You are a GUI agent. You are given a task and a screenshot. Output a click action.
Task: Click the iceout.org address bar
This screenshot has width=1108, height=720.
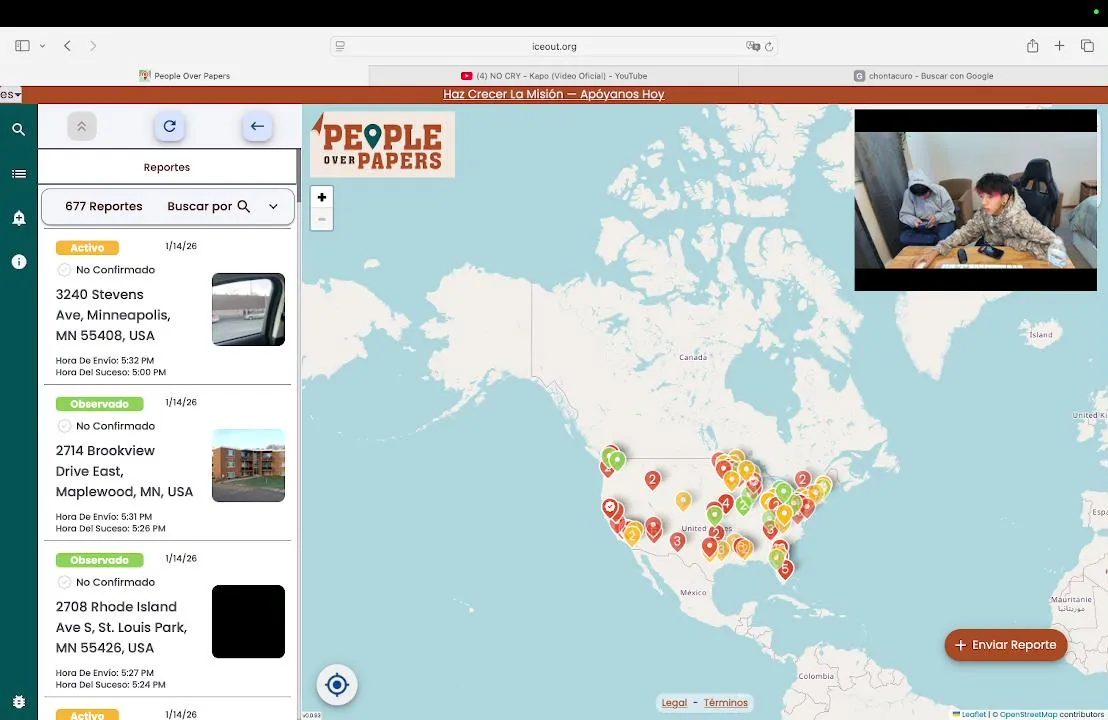point(554,47)
